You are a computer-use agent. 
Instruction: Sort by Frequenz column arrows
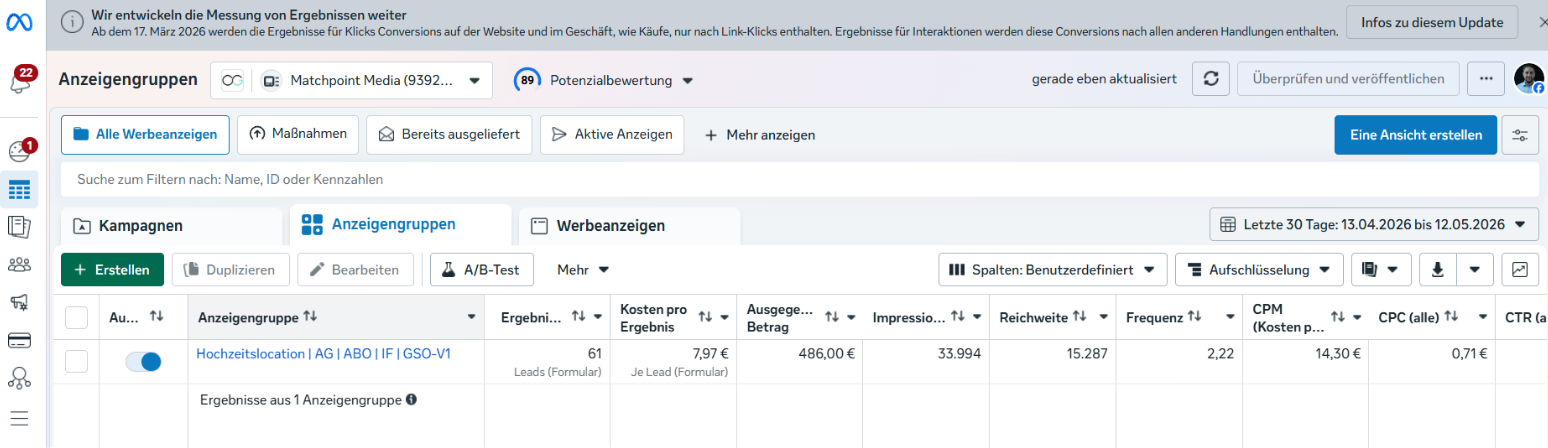pos(1194,317)
